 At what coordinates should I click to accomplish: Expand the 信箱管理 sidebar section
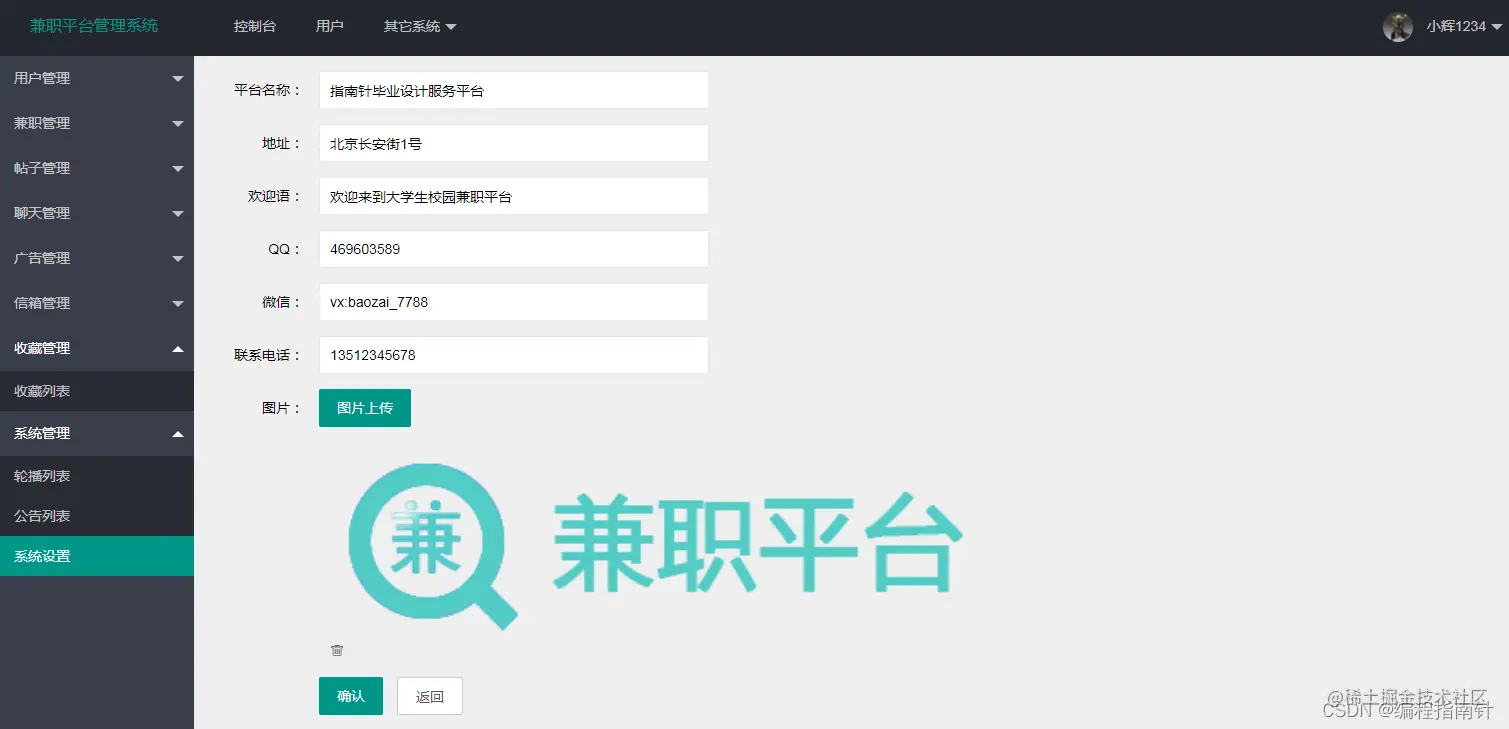[x=97, y=303]
